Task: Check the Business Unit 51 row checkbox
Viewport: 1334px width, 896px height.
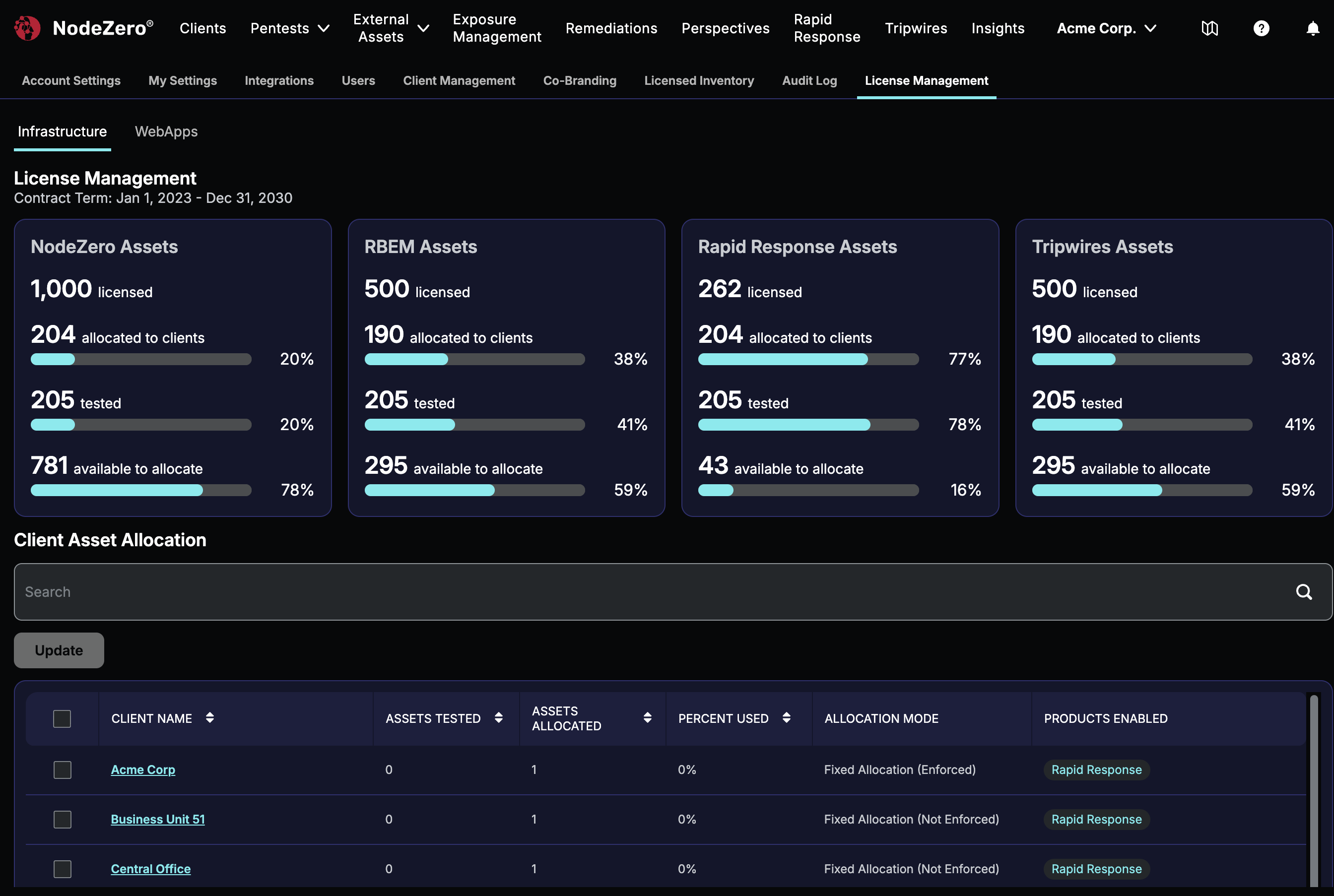Action: (x=62, y=819)
